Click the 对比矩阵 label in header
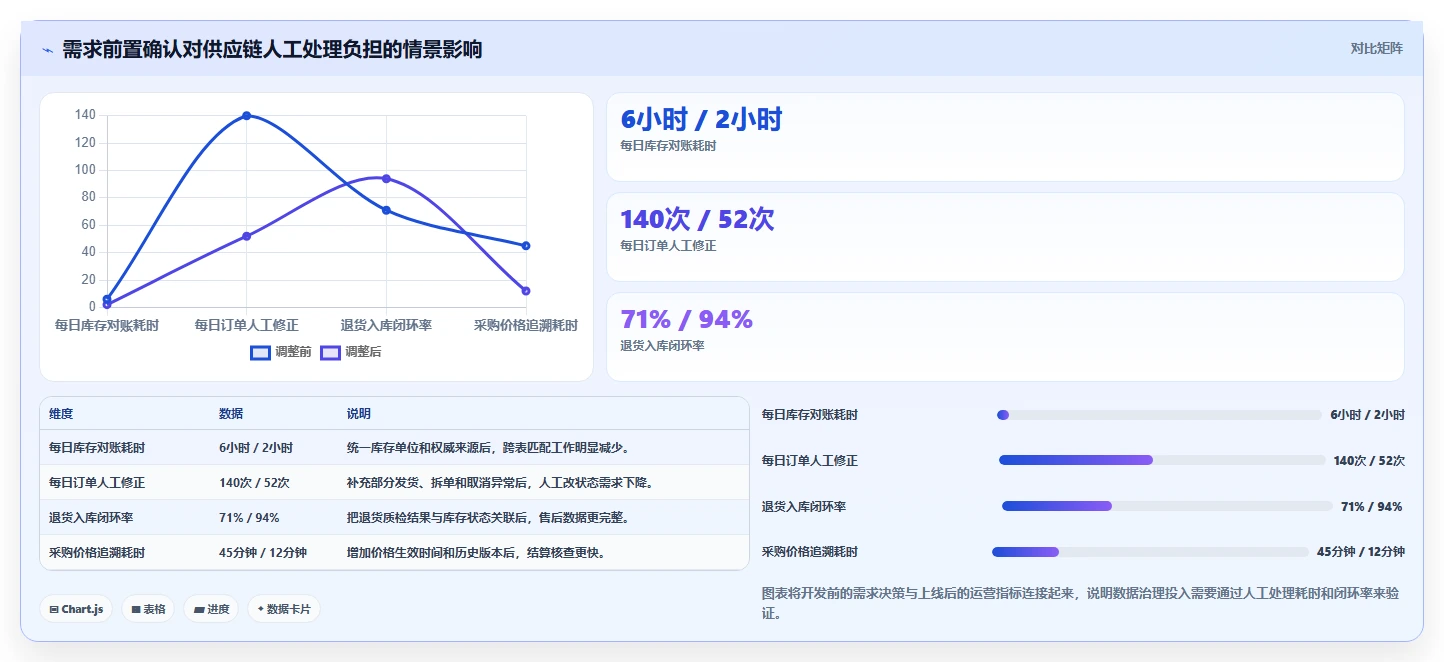Screen dimensions: 1444x662 1376,48
